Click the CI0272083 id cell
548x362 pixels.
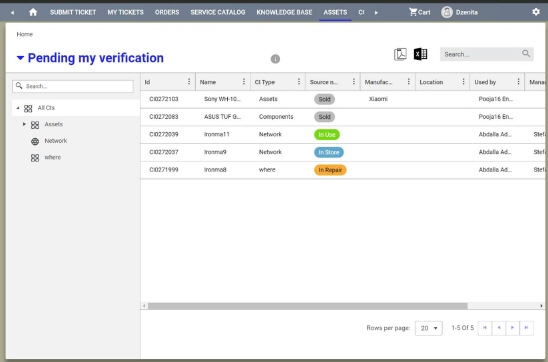(x=164, y=117)
